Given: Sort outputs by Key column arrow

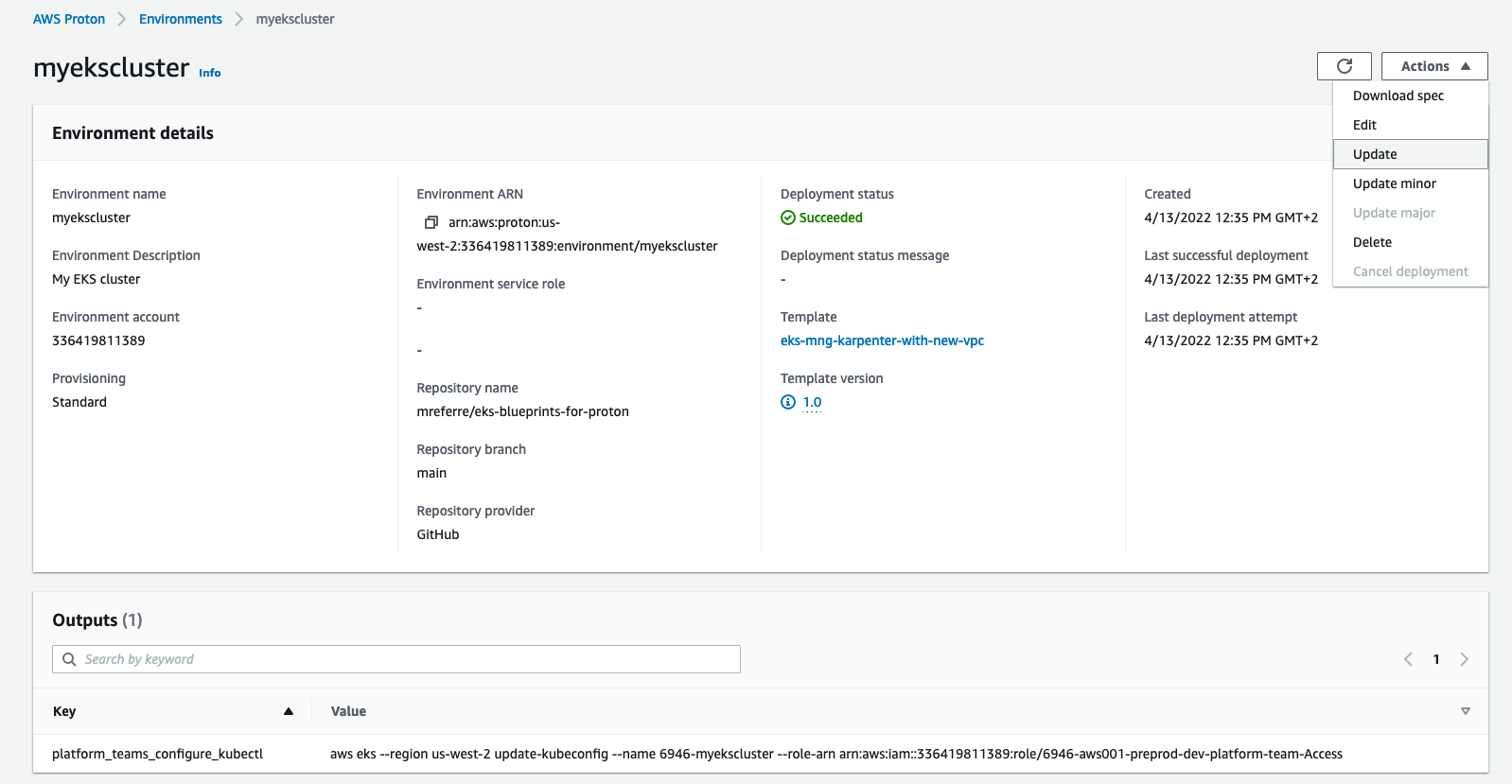Looking at the screenshot, I should (x=289, y=711).
